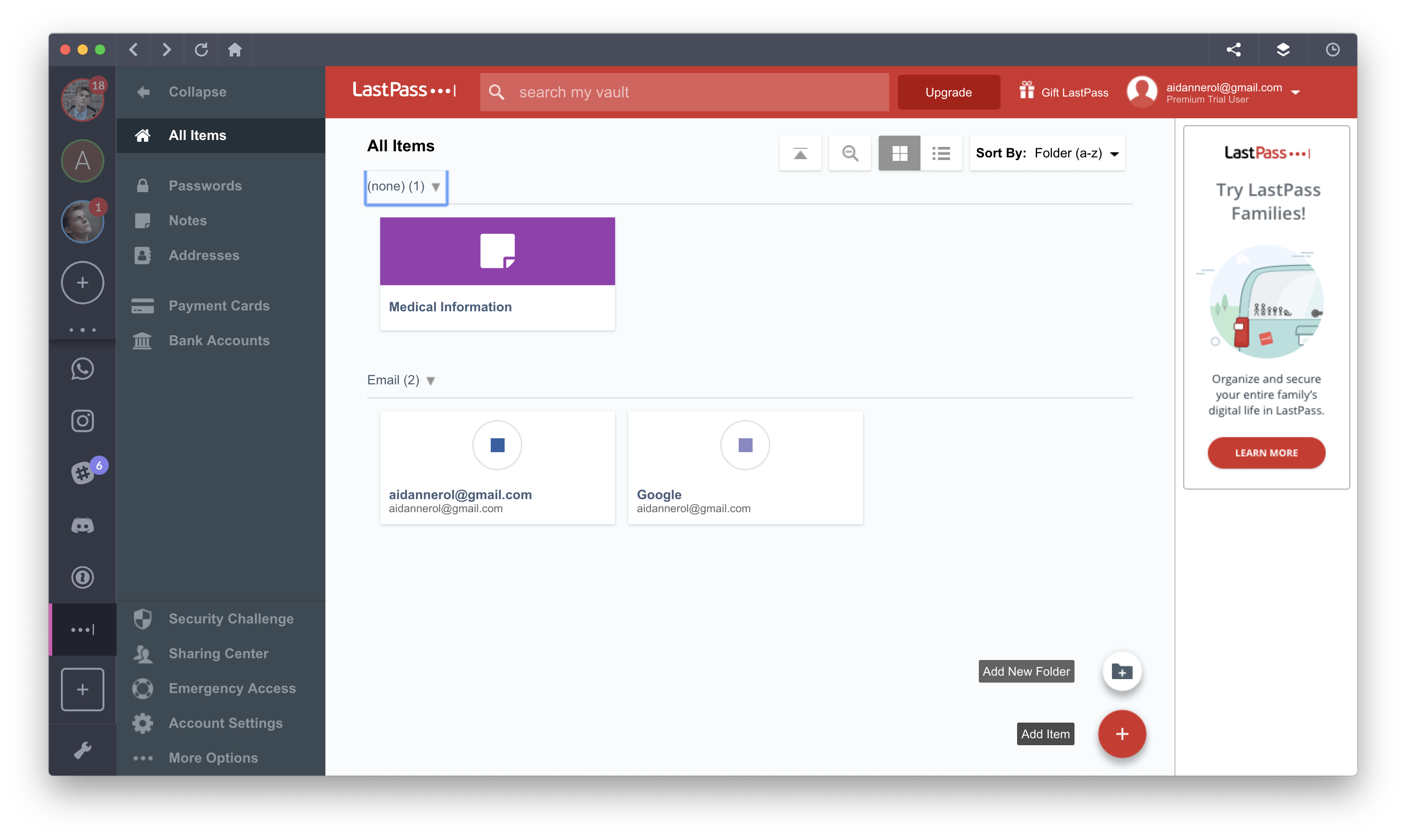This screenshot has width=1406, height=840.
Task: Click the aidannerol@gmail.com email entry
Action: pyautogui.click(x=497, y=466)
